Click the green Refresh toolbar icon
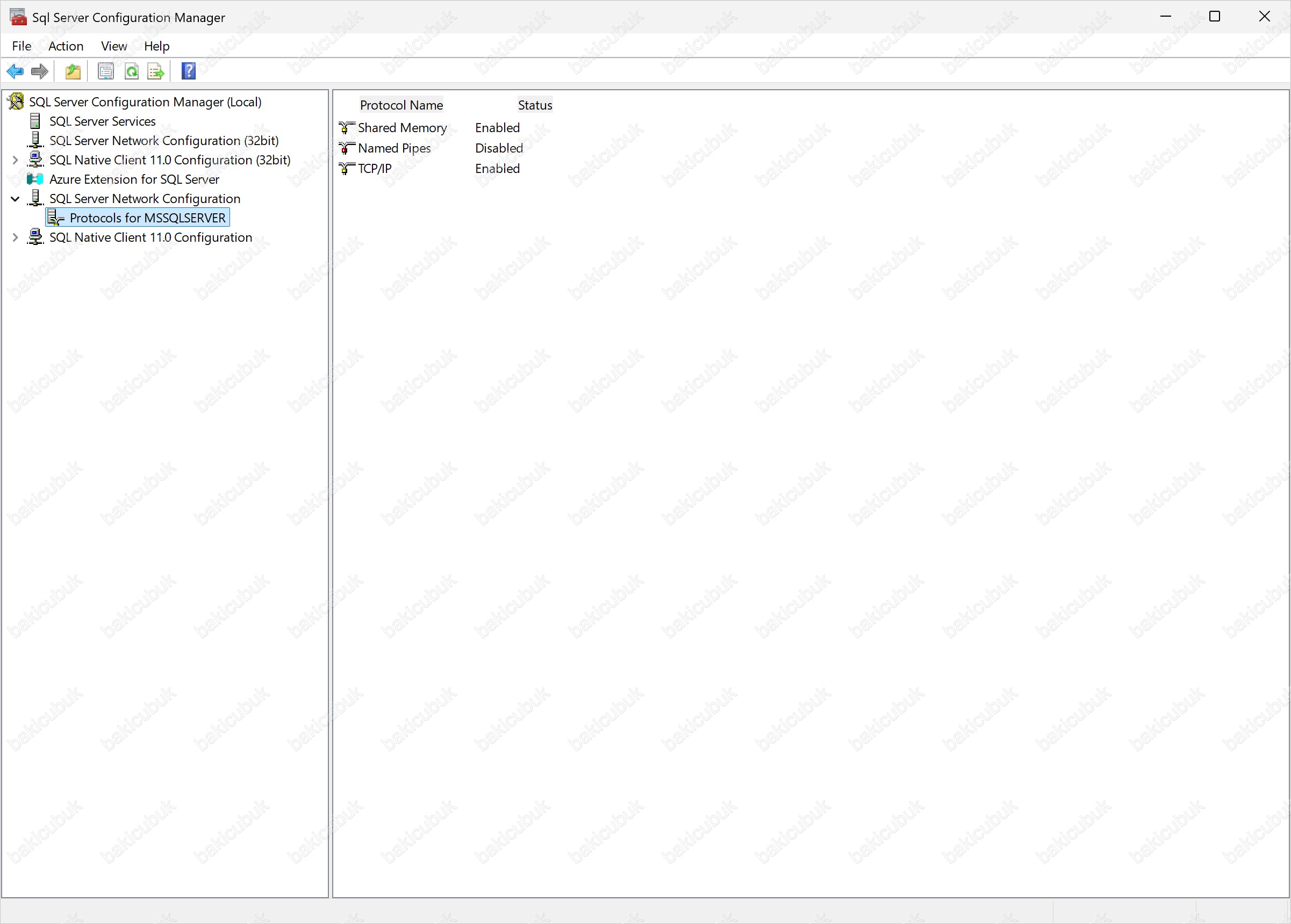The width and height of the screenshot is (1291, 924). [132, 71]
